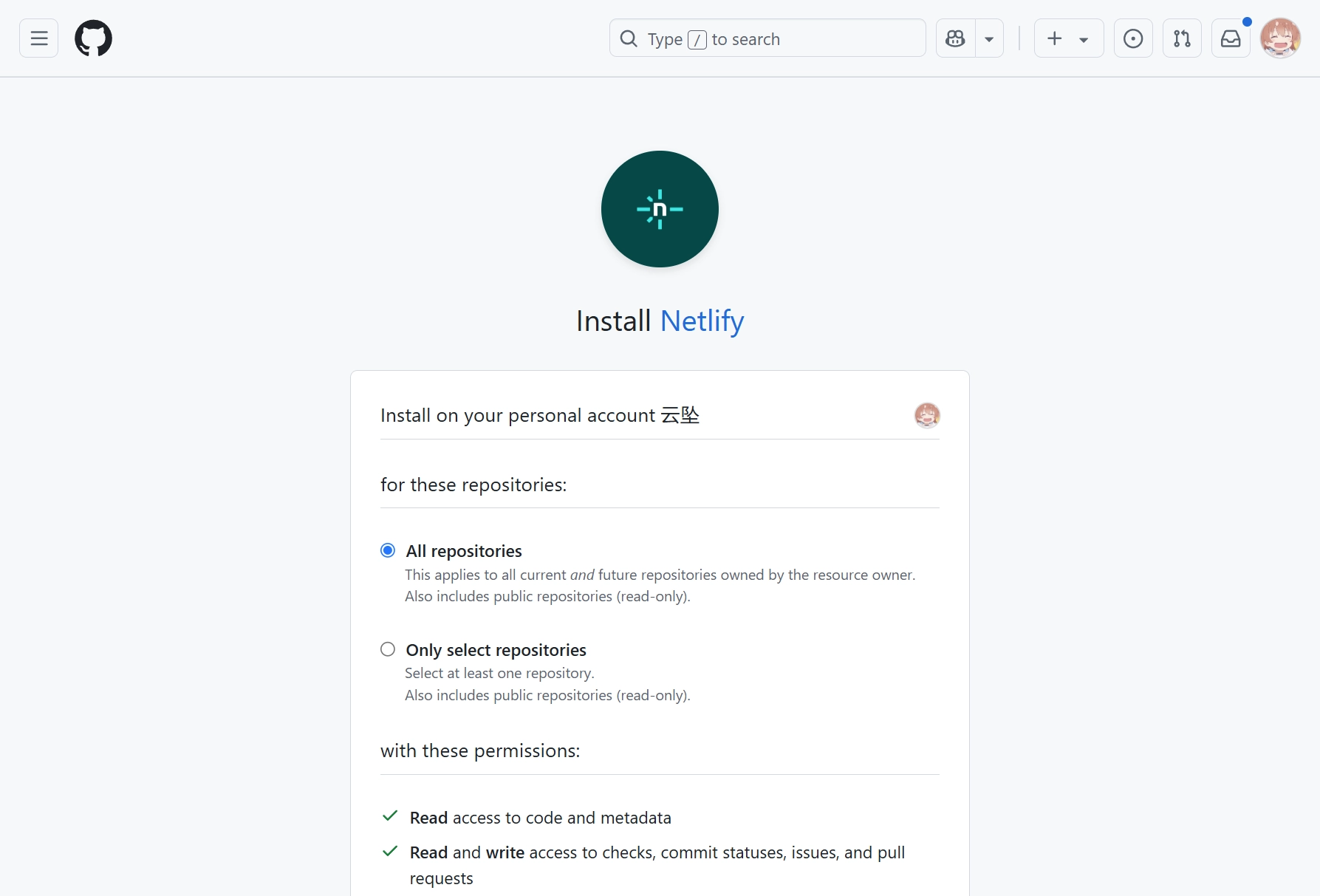Click the slash shortcut key hint
This screenshot has height=896, width=1320.
pos(697,40)
